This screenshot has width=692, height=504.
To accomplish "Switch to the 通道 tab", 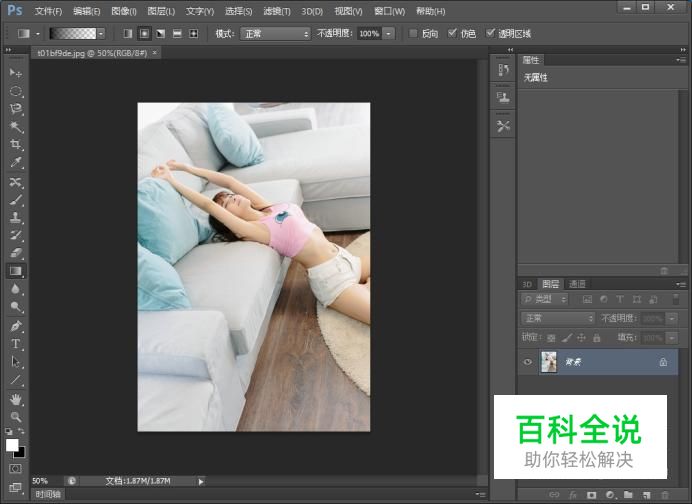I will pyautogui.click(x=577, y=284).
